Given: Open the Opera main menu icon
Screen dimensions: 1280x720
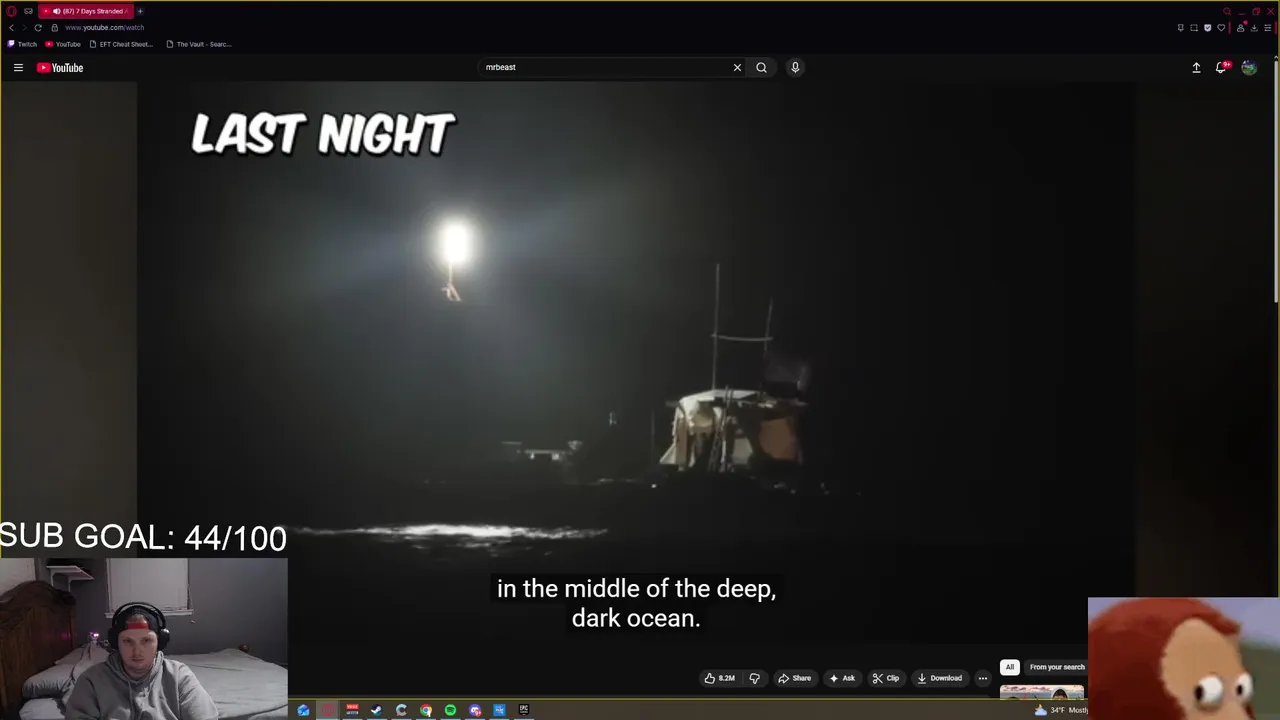Looking at the screenshot, I should tap(12, 11).
